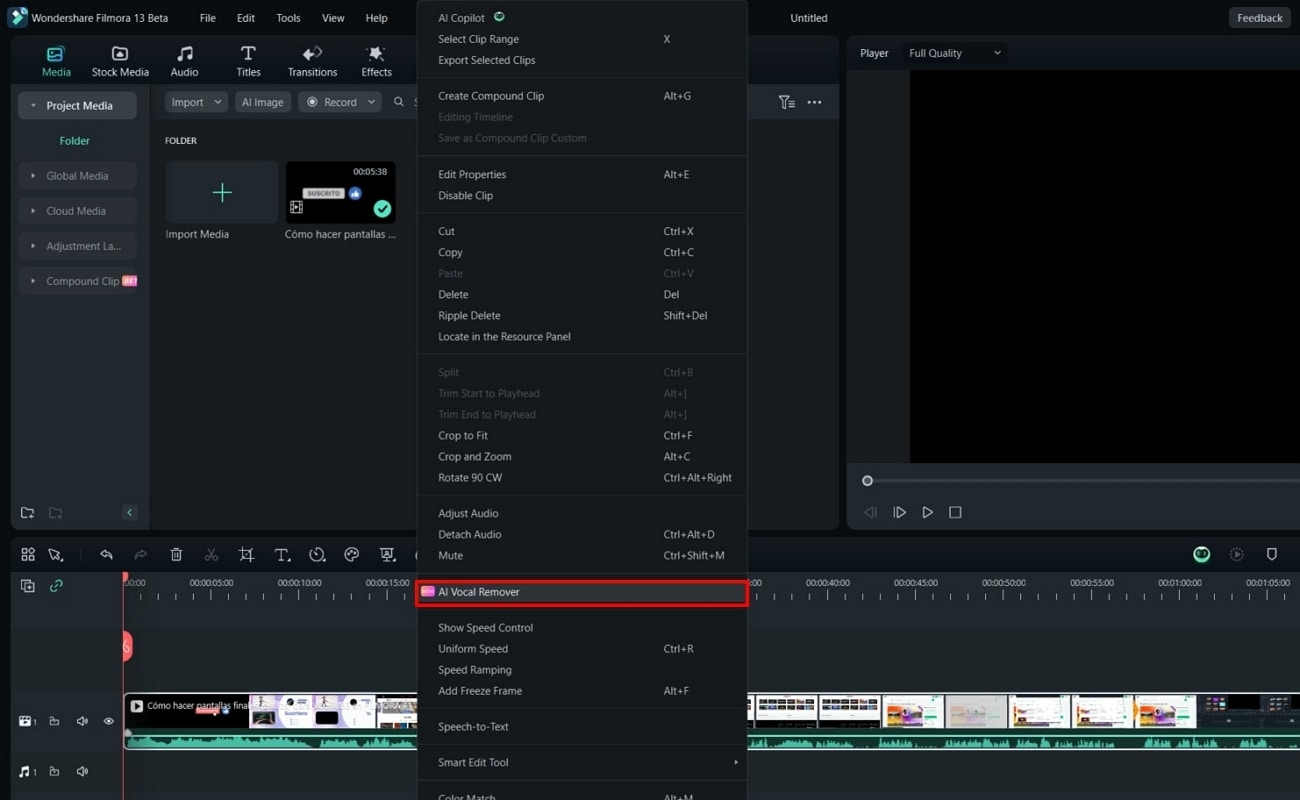The height and width of the screenshot is (800, 1300).
Task: Expand the Cloud Media item
Action: click(x=77, y=211)
